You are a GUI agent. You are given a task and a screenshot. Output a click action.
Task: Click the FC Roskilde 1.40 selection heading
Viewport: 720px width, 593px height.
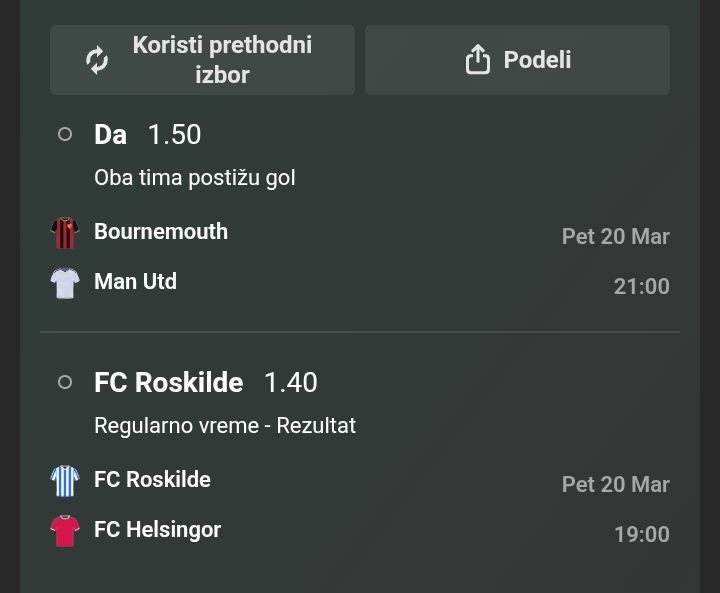pyautogui.click(x=205, y=382)
